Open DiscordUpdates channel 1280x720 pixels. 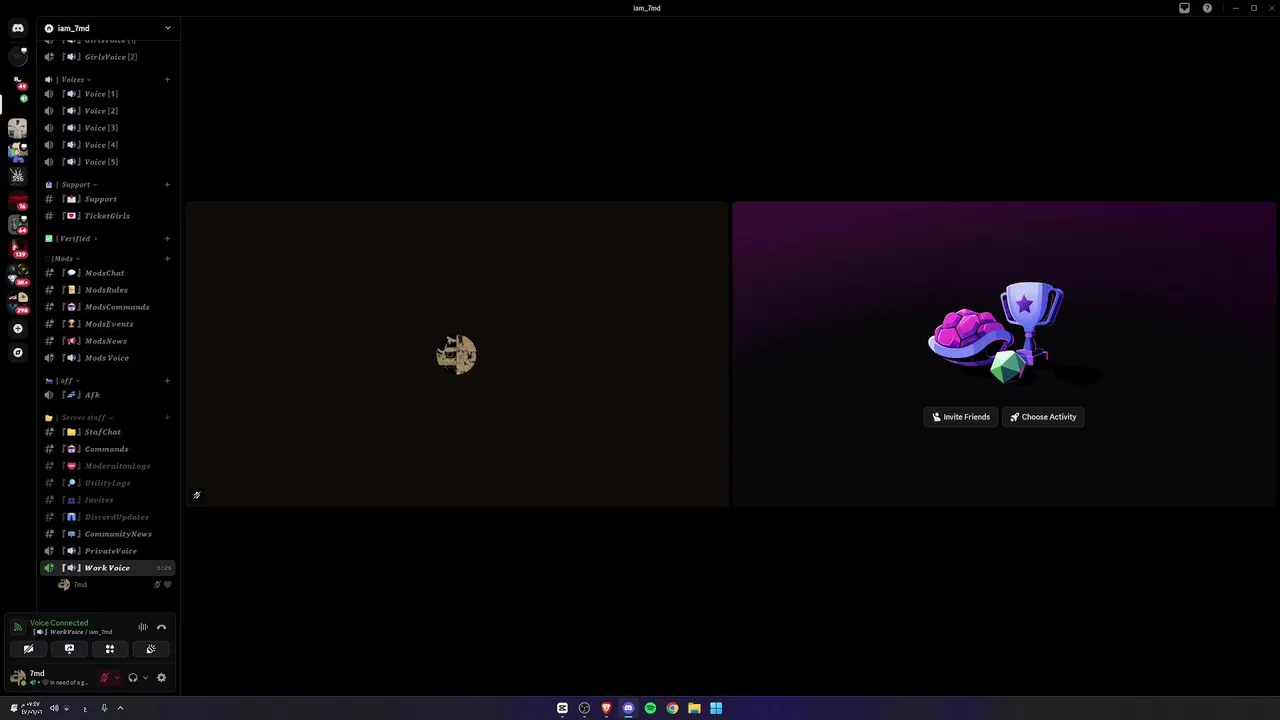(108, 517)
